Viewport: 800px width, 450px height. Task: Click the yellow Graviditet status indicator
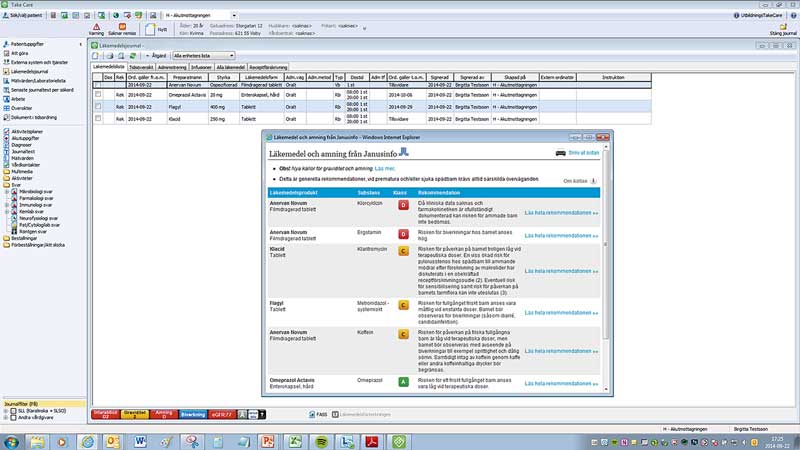pyautogui.click(x=135, y=413)
